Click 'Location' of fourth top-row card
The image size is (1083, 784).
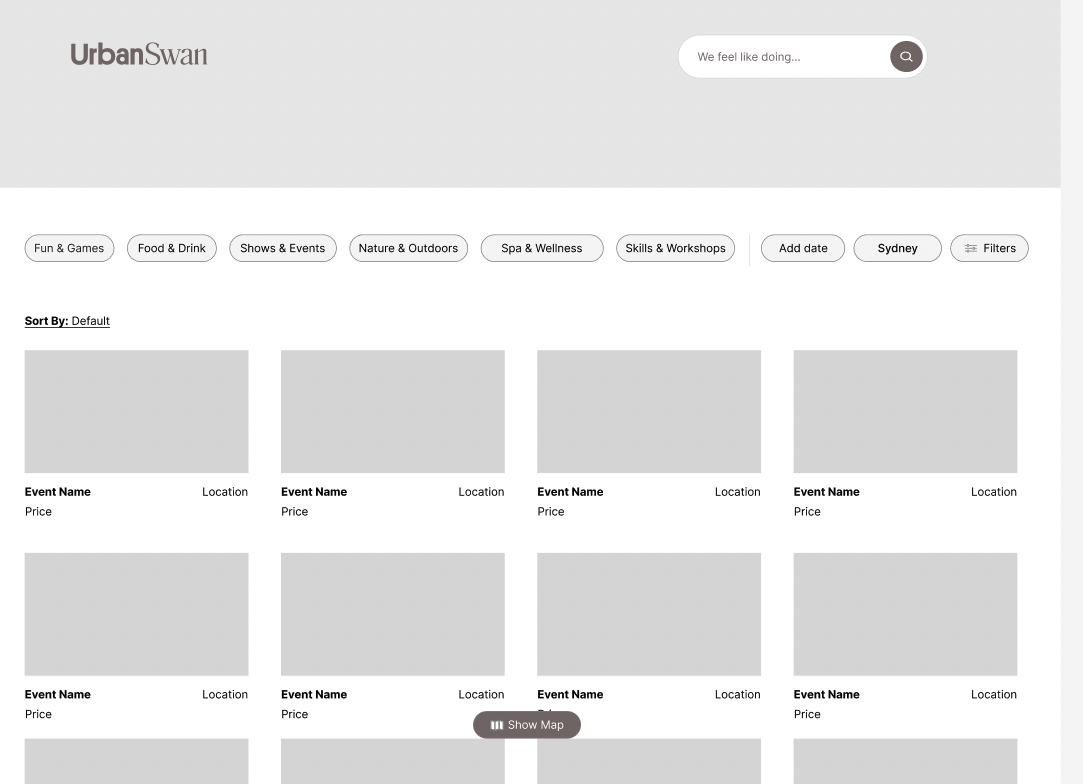tap(994, 492)
